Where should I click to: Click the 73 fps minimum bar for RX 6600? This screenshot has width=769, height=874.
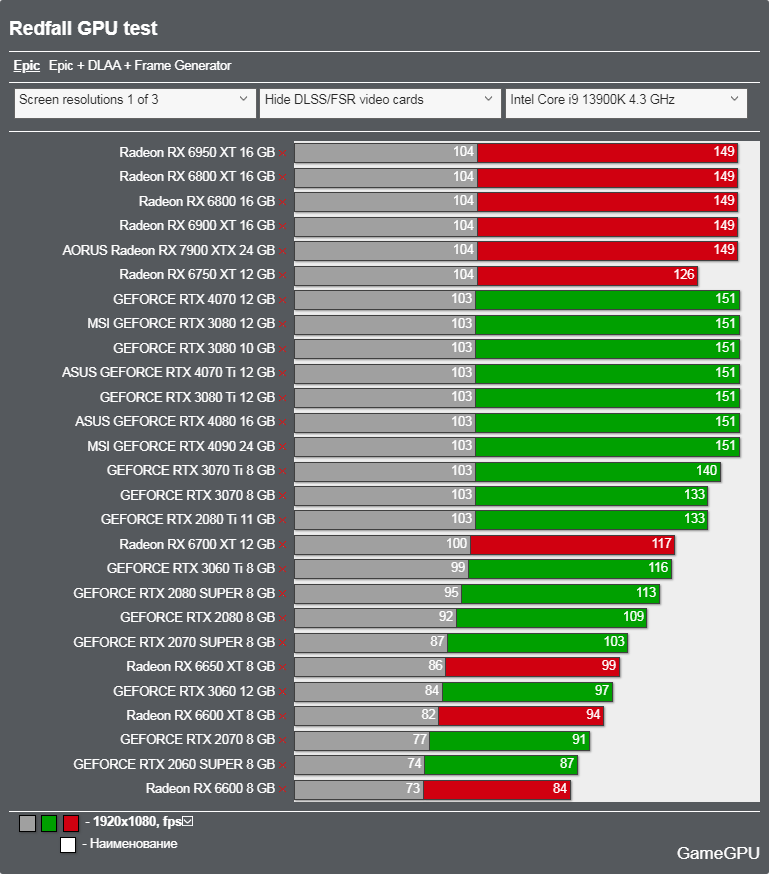click(x=359, y=789)
